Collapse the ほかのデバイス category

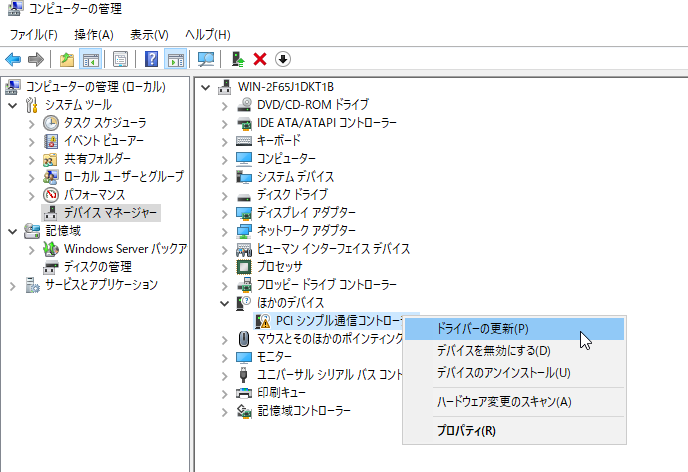[225, 303]
